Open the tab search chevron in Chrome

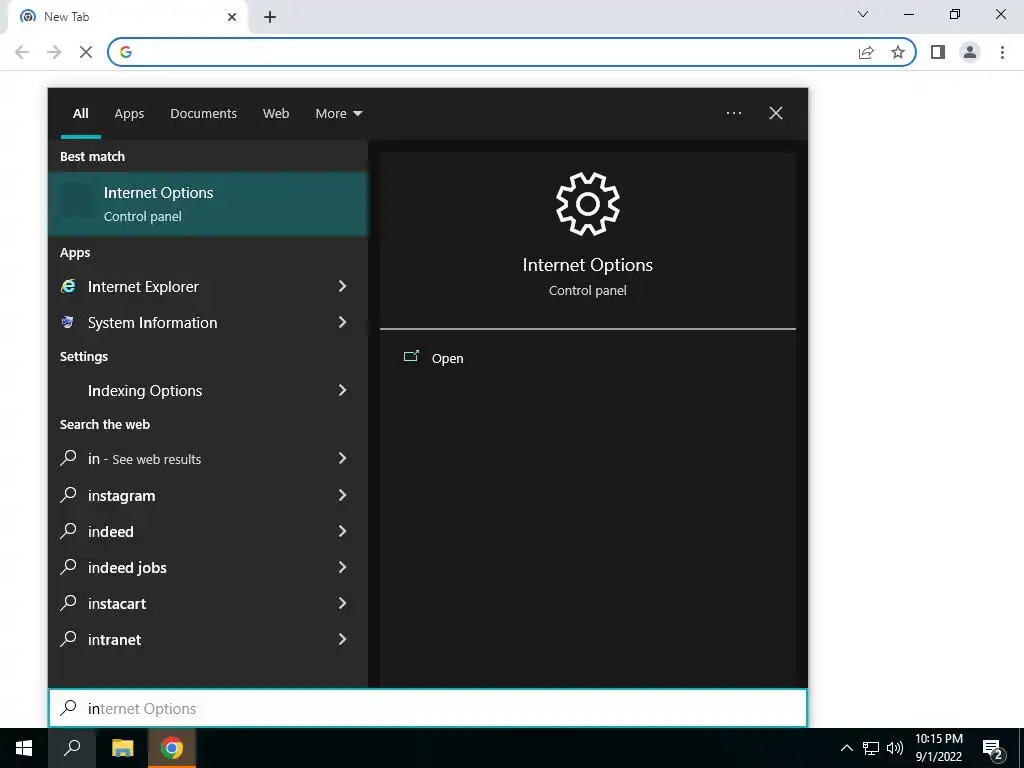(863, 14)
